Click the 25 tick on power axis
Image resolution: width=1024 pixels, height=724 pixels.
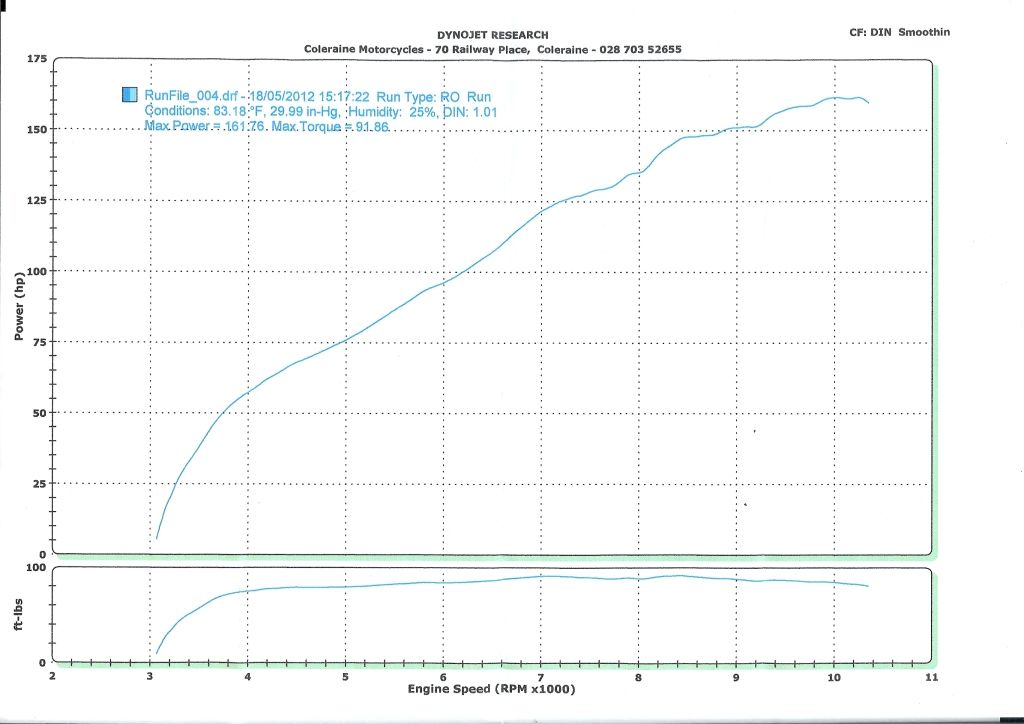click(38, 483)
